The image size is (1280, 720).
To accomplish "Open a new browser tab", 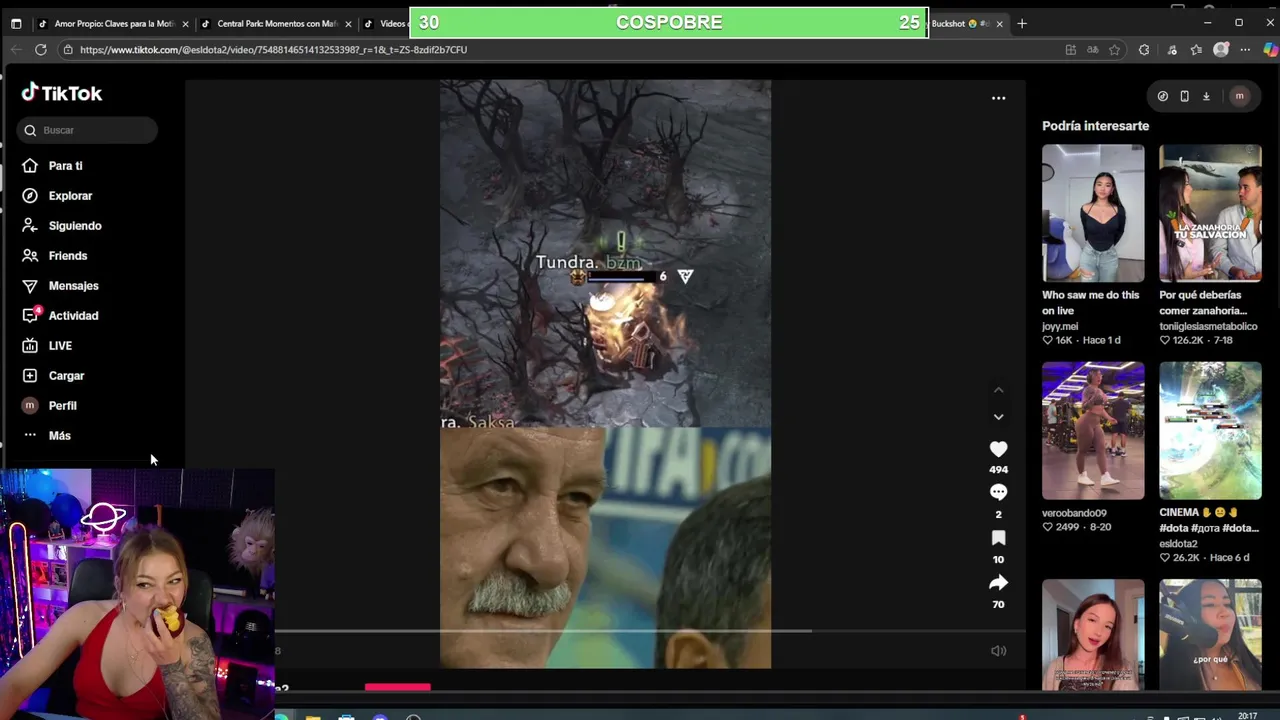I will 1021,23.
